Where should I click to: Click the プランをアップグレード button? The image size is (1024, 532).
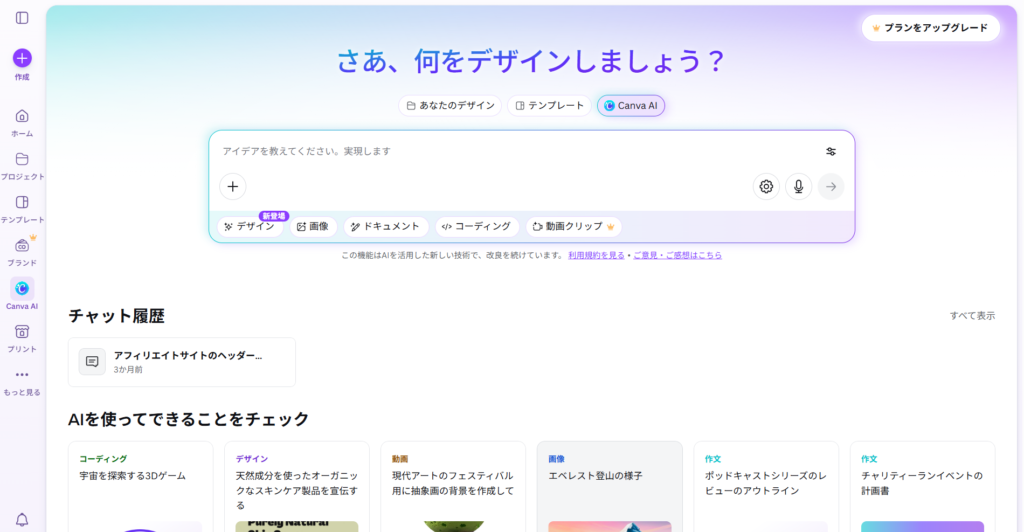pyautogui.click(x=930, y=28)
